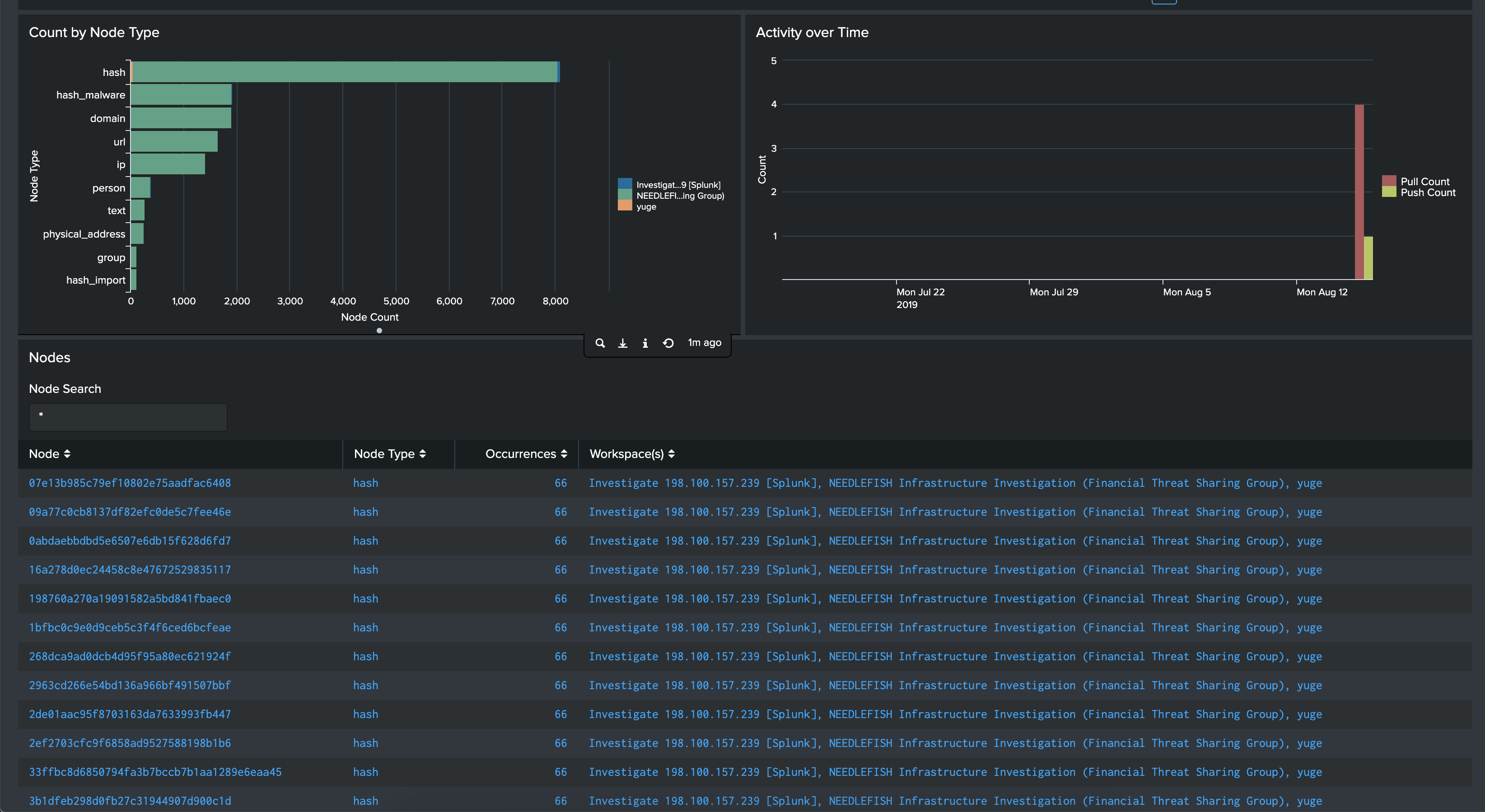The width and height of the screenshot is (1485, 812).
Task: Open node 1bfbc0c9e0d9ceb5c3f4f6ced6bcfeae
Action: (130, 628)
